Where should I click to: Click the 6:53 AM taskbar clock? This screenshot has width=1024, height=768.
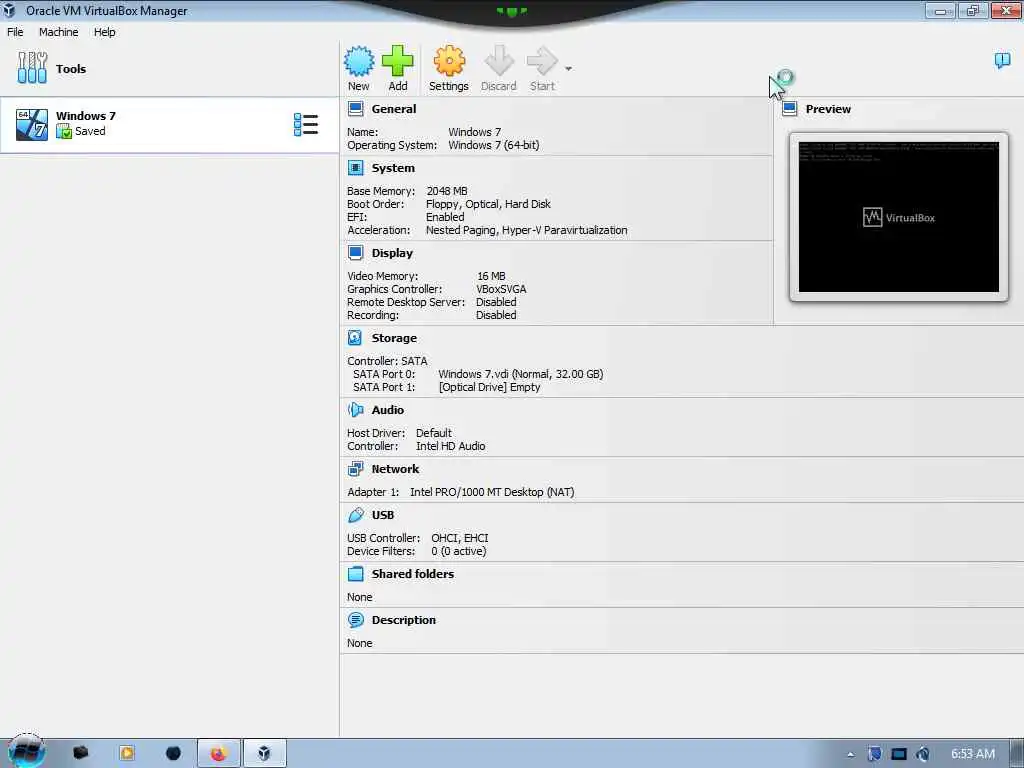coord(972,754)
